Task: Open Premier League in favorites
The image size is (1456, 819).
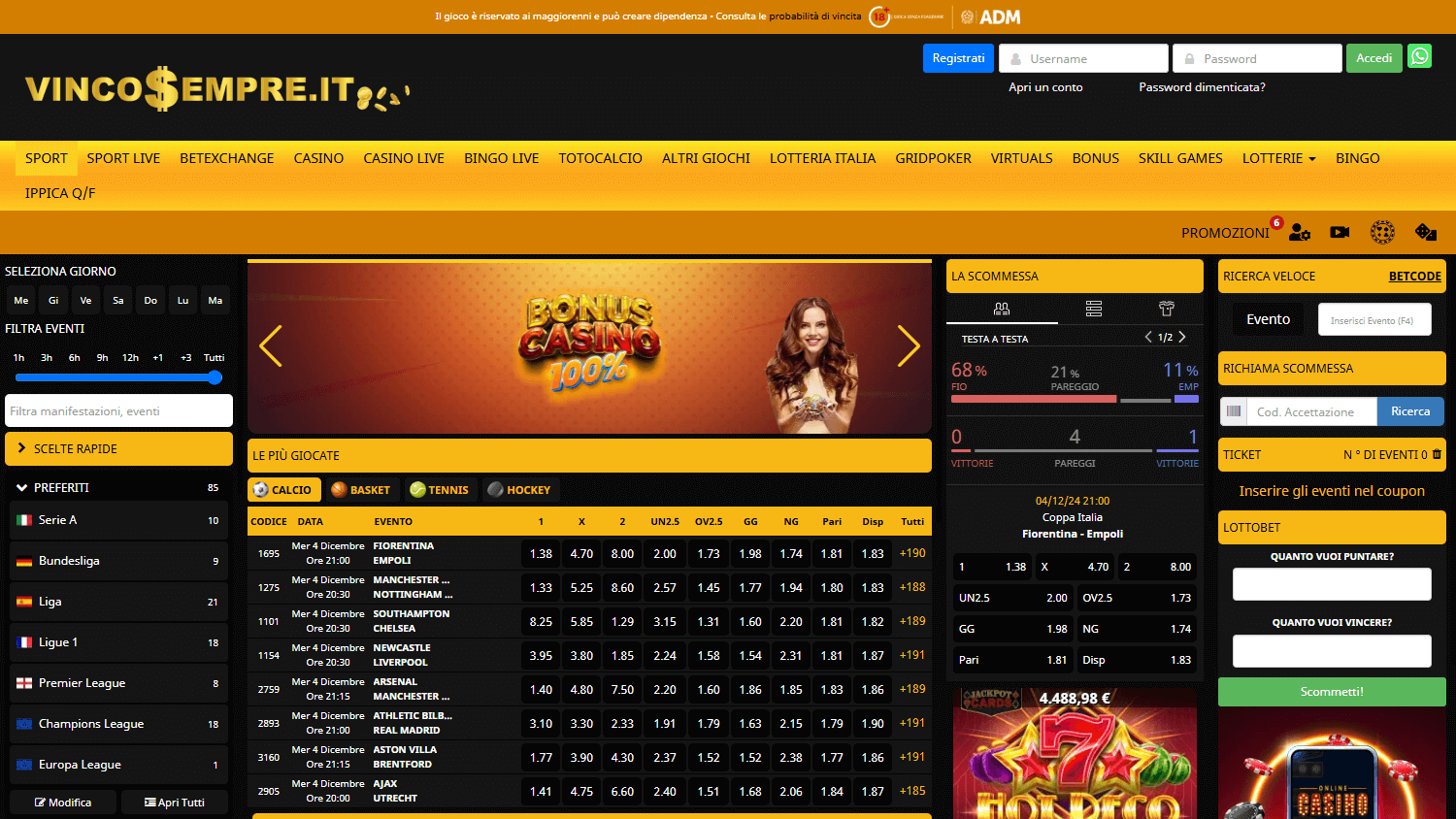Action: [x=118, y=683]
